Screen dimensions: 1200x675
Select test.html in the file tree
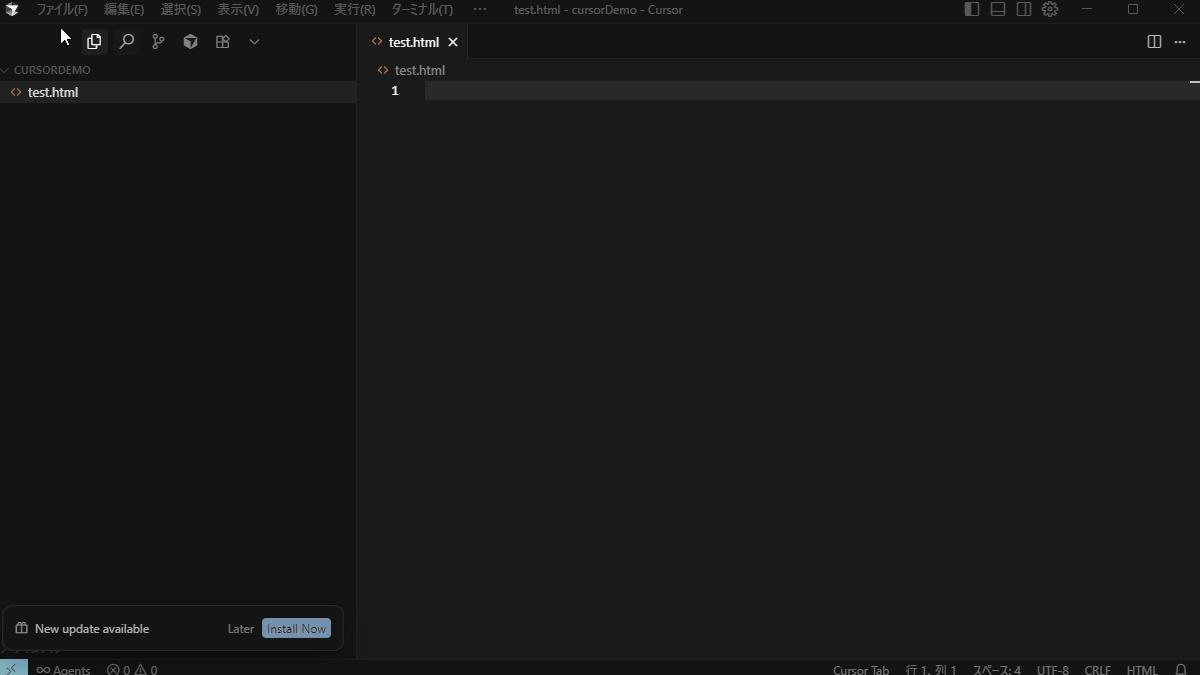pyautogui.click(x=178, y=92)
